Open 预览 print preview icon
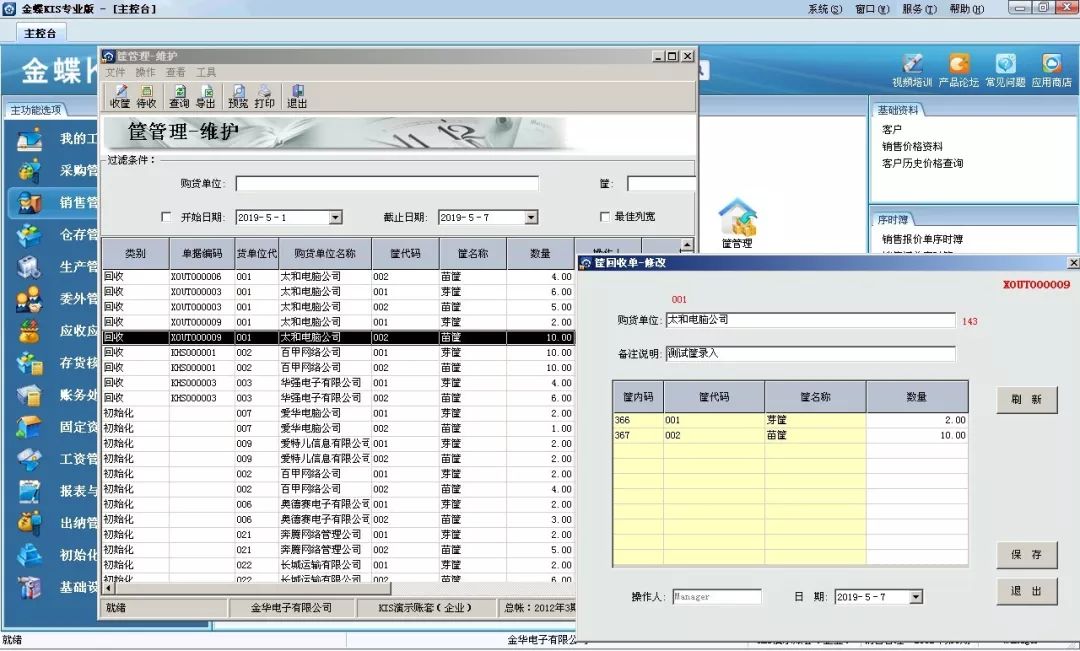The height and width of the screenshot is (651, 1080). click(238, 96)
